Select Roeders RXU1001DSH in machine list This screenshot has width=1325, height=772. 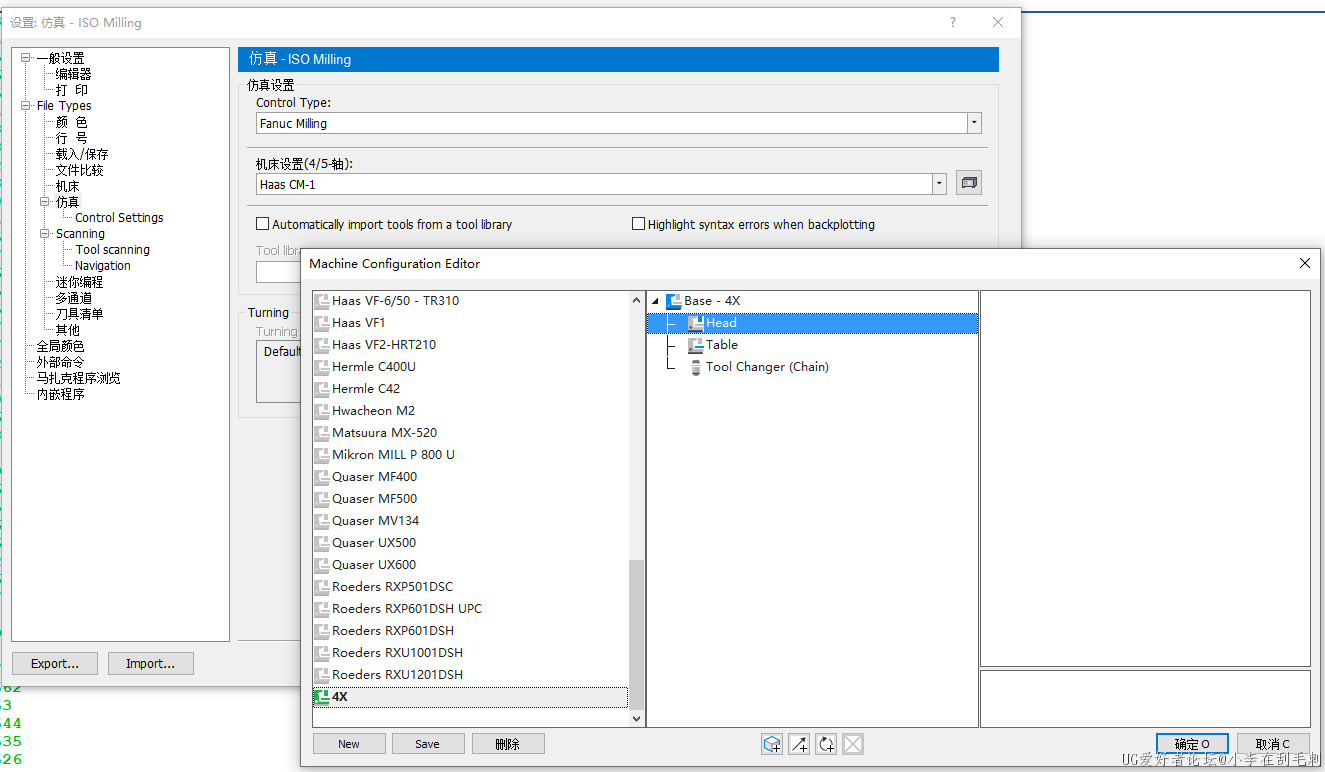tap(397, 653)
